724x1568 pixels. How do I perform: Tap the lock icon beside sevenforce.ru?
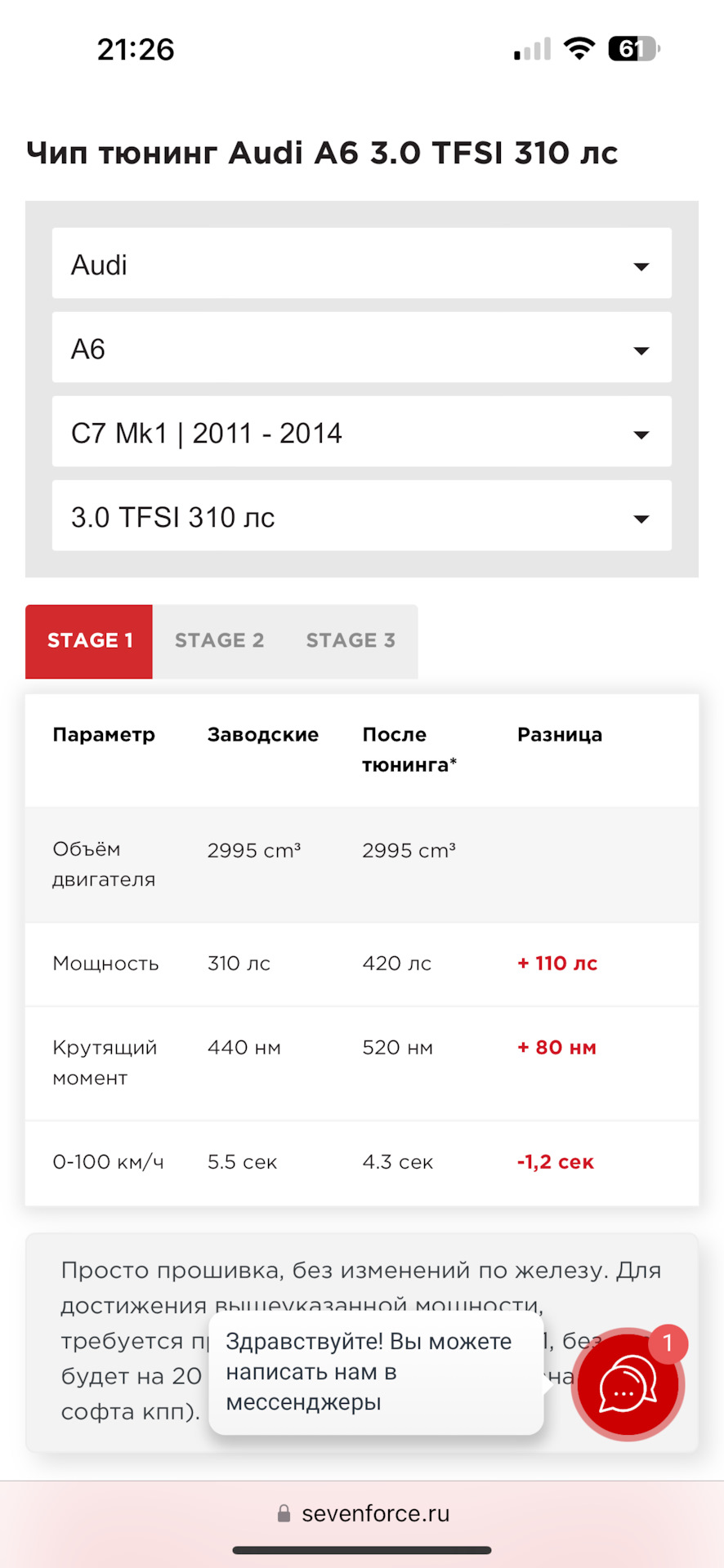(284, 1513)
